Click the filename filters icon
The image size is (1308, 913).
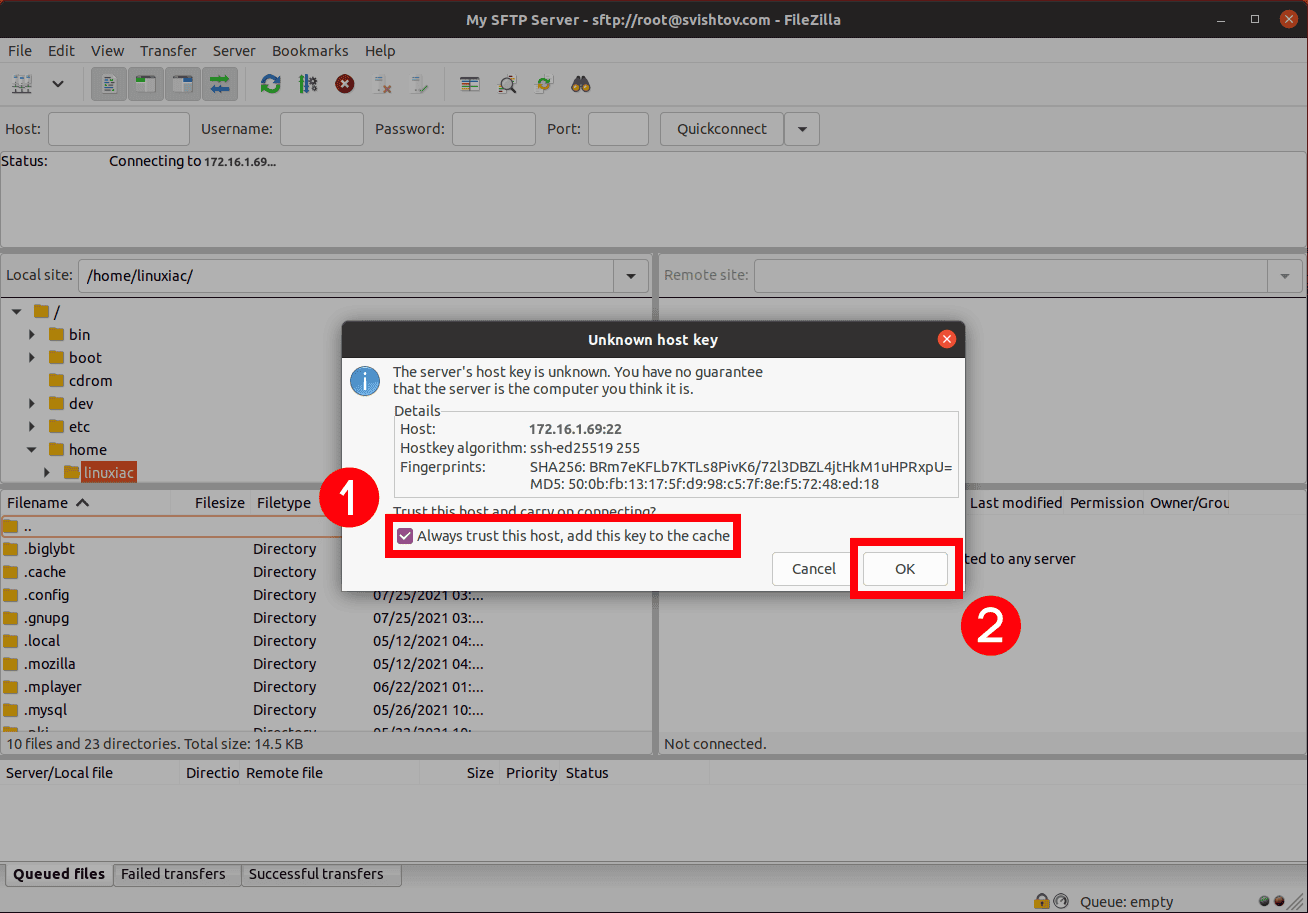[x=470, y=83]
